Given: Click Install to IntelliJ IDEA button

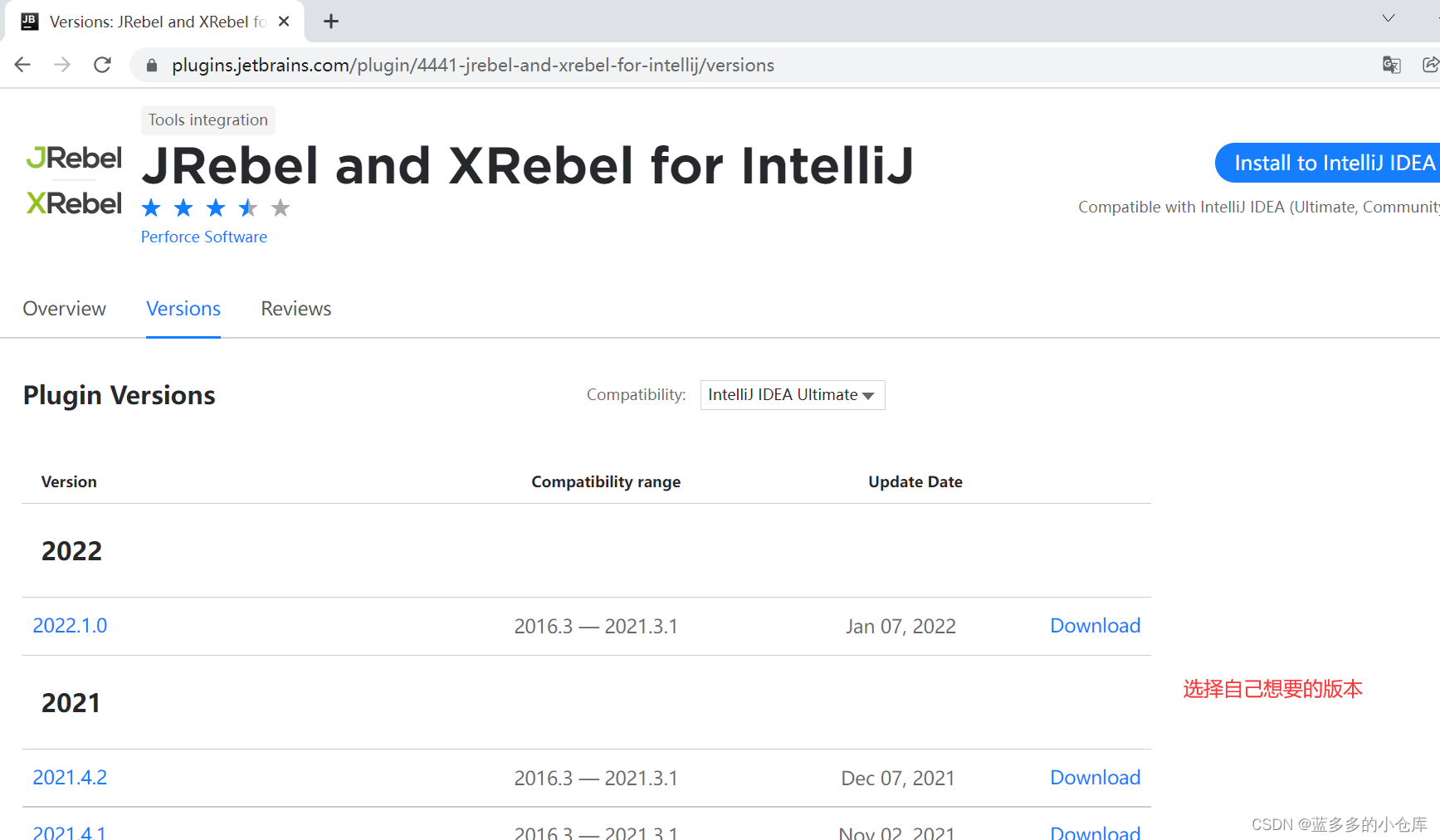Looking at the screenshot, I should 1332,163.
